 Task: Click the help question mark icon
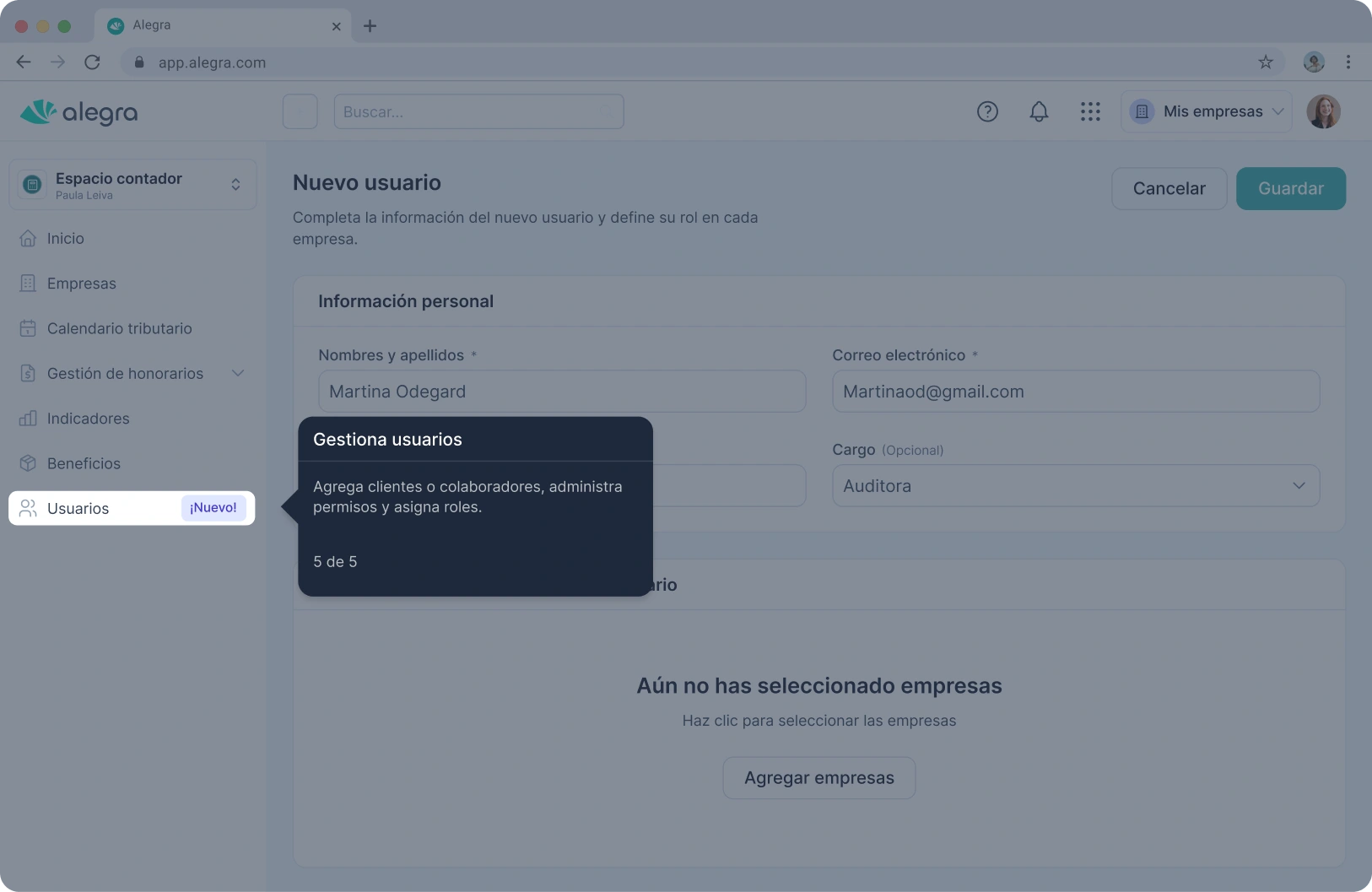tap(987, 111)
